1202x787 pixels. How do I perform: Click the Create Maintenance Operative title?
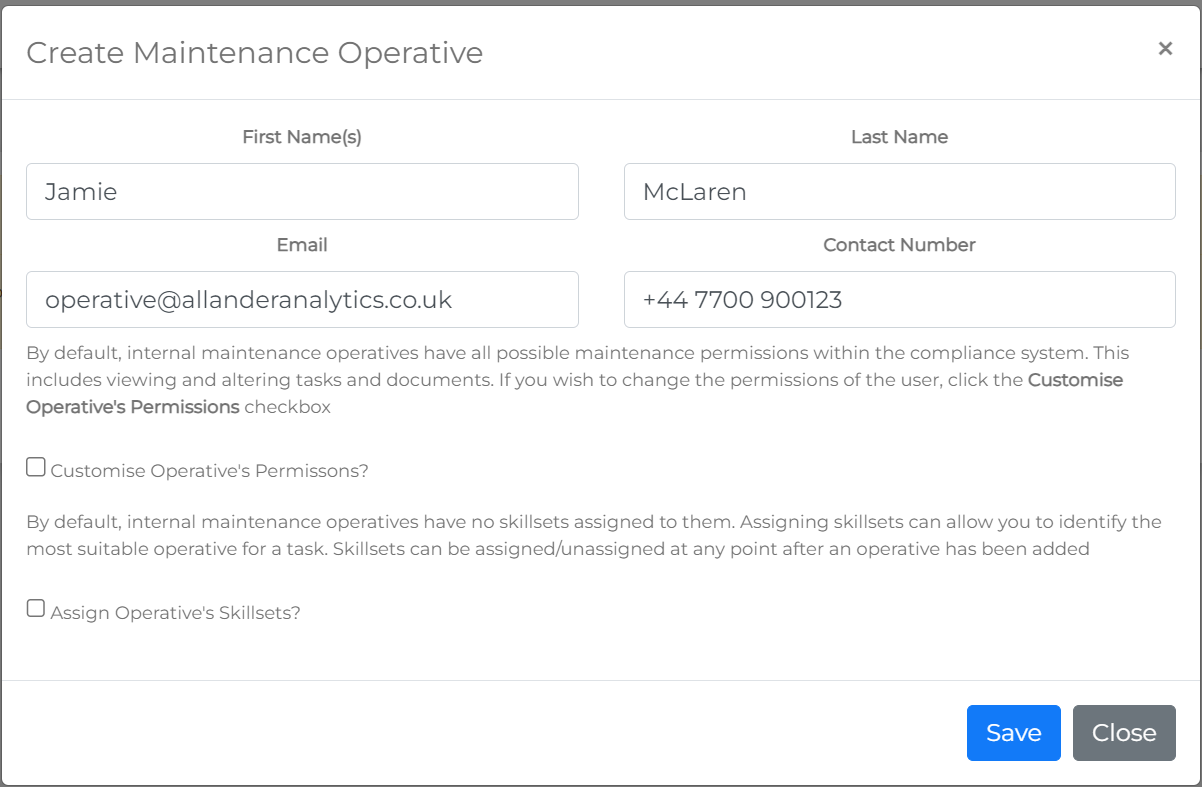coord(253,52)
